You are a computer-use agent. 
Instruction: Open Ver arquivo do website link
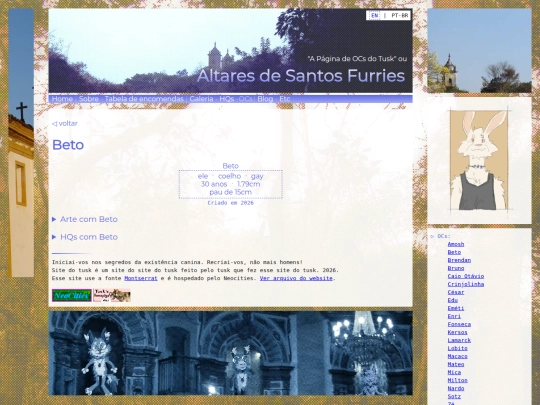tap(296, 278)
